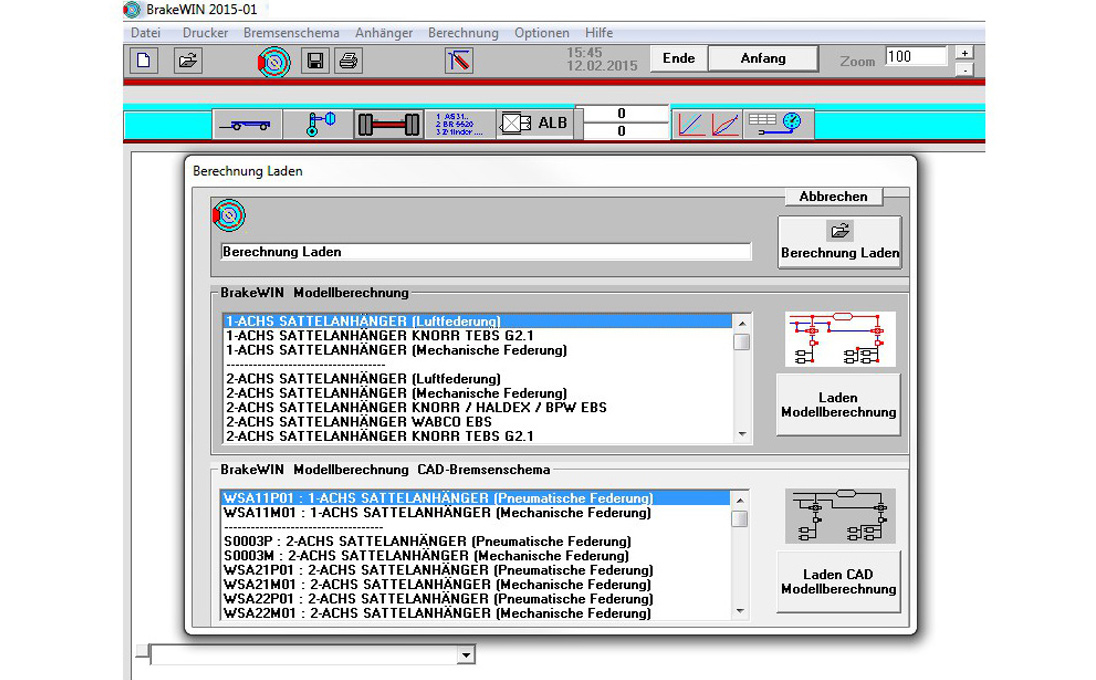Screen dimensions: 1096x680
Task: Click the red brake schema preview thumbnail
Action: (840, 340)
